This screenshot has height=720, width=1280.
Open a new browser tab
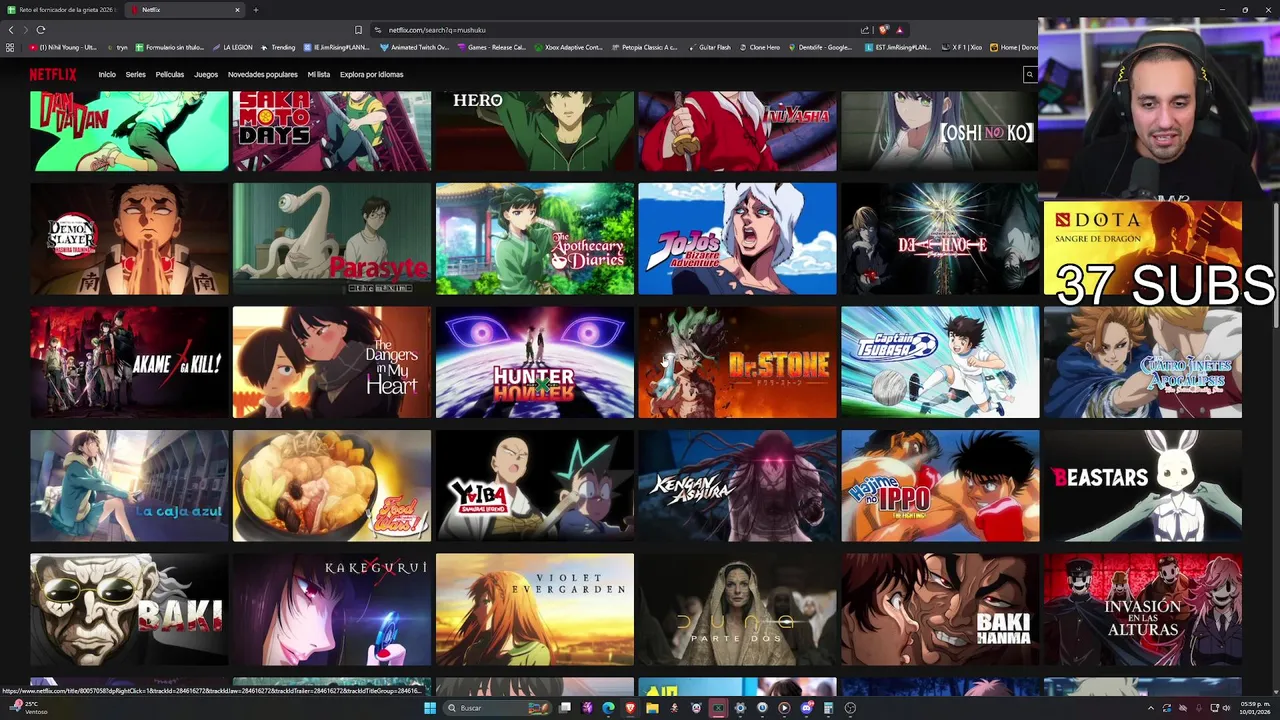point(256,10)
